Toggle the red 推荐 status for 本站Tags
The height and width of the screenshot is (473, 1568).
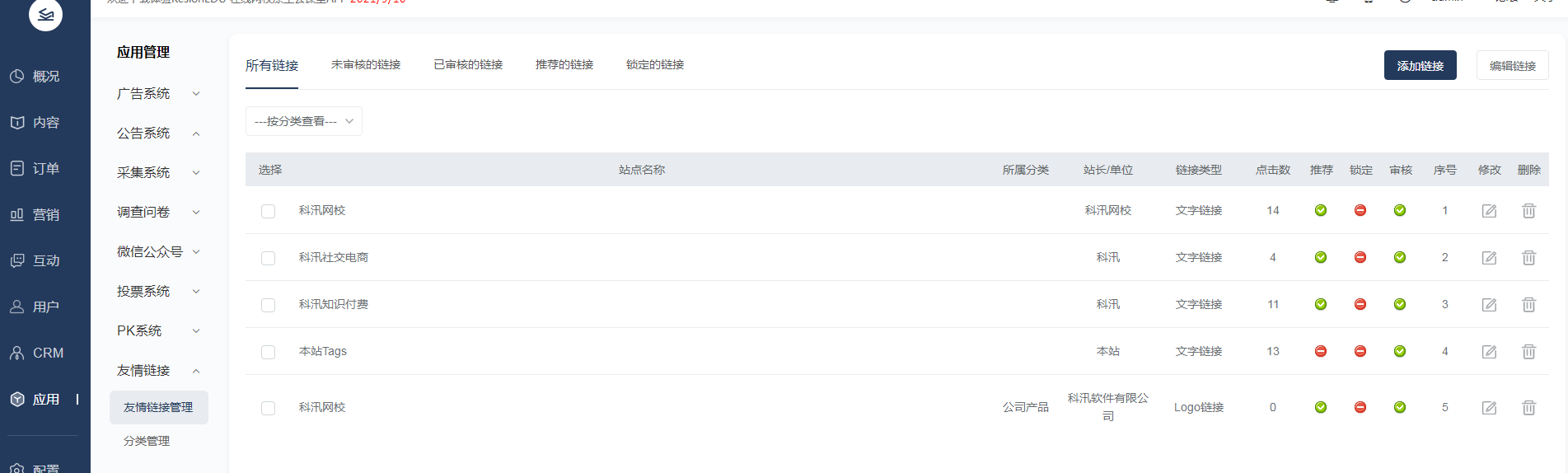[1321, 352]
